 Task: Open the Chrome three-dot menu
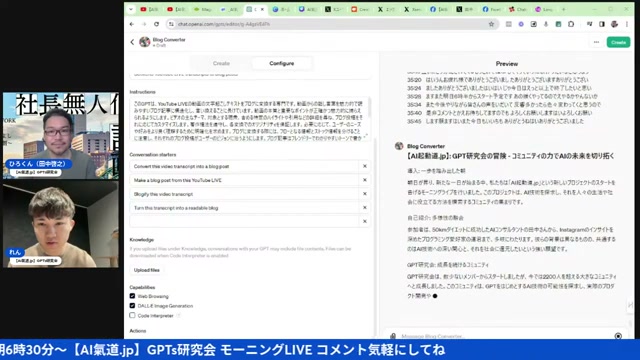tap(627, 24)
